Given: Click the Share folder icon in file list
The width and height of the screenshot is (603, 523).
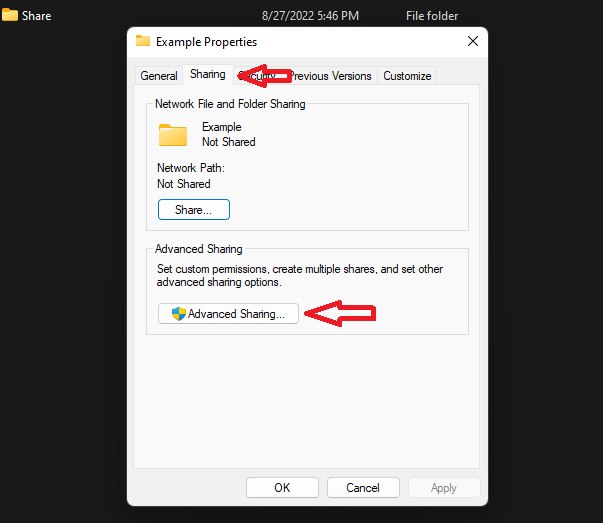Looking at the screenshot, I should 10,16.
